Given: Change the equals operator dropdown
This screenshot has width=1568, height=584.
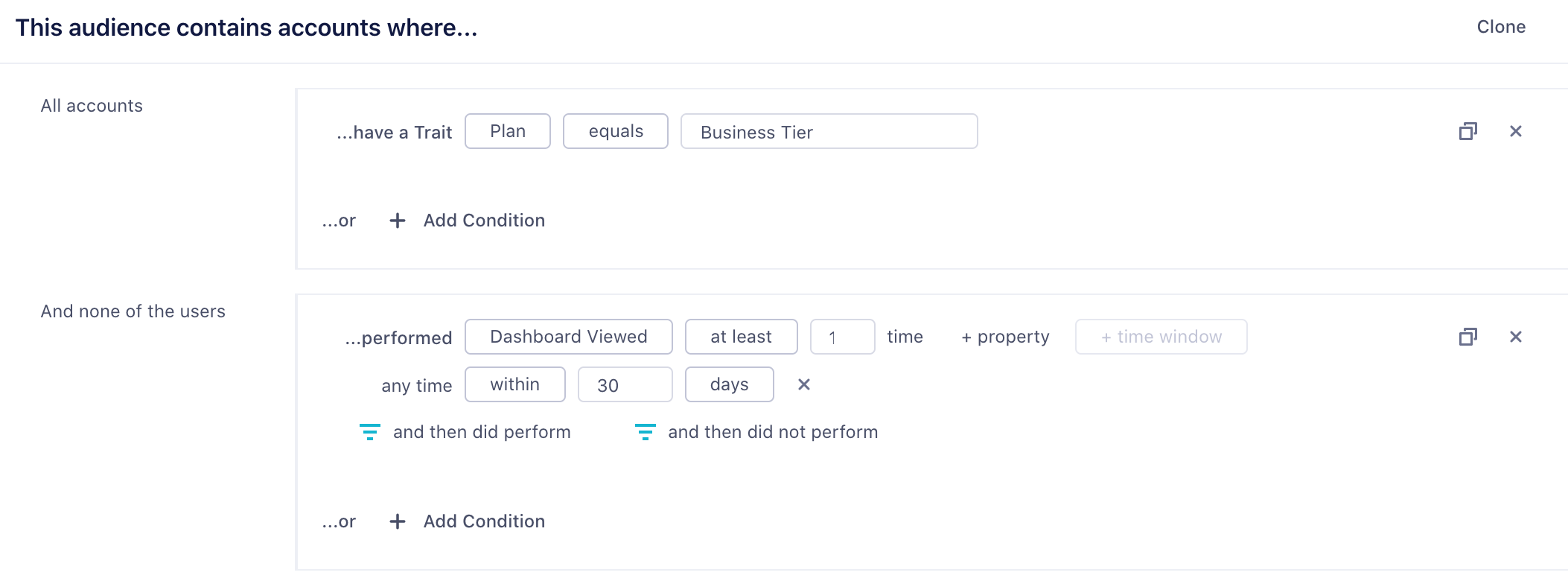Looking at the screenshot, I should (616, 132).
